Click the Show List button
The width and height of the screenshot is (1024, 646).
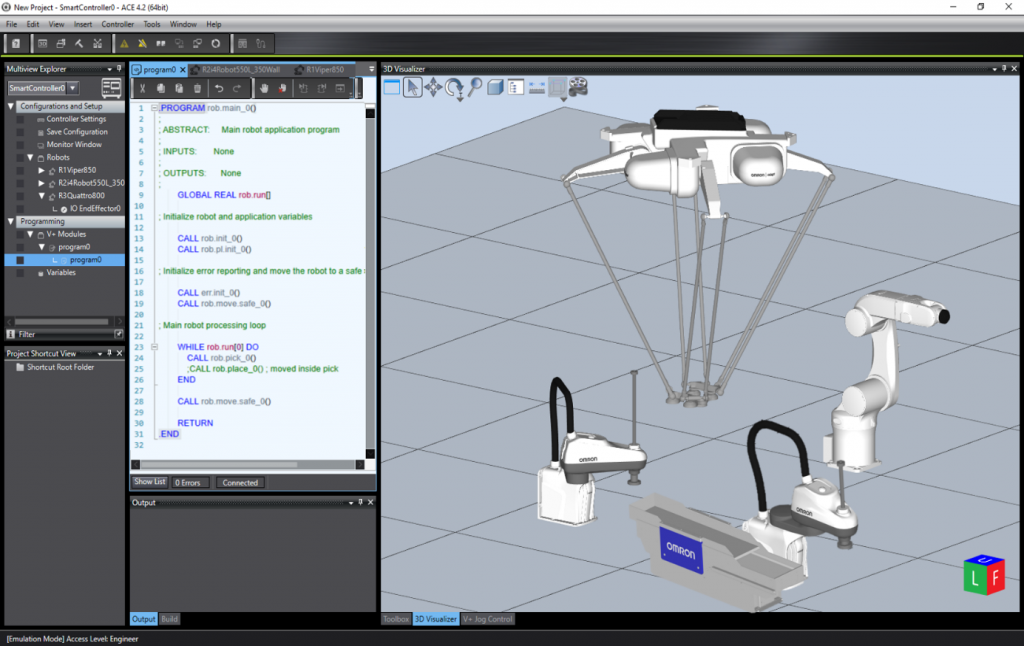(x=150, y=482)
